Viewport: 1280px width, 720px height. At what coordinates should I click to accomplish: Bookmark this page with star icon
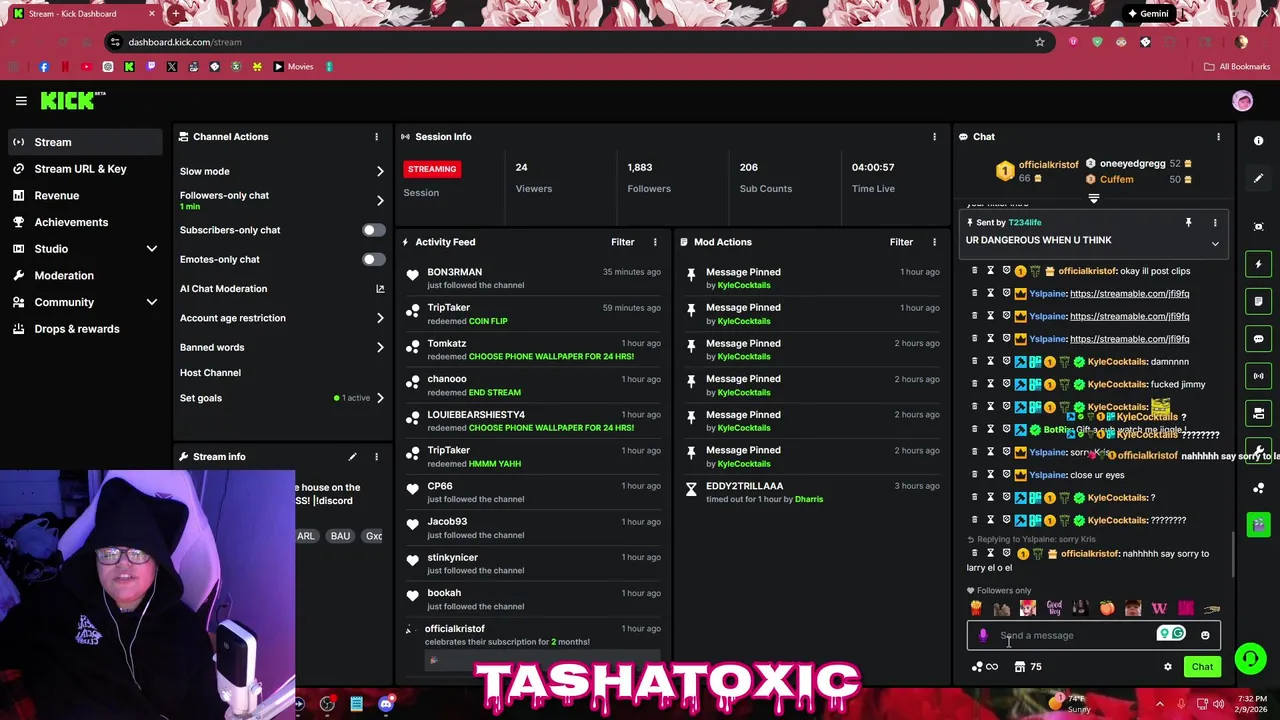pyautogui.click(x=1040, y=42)
